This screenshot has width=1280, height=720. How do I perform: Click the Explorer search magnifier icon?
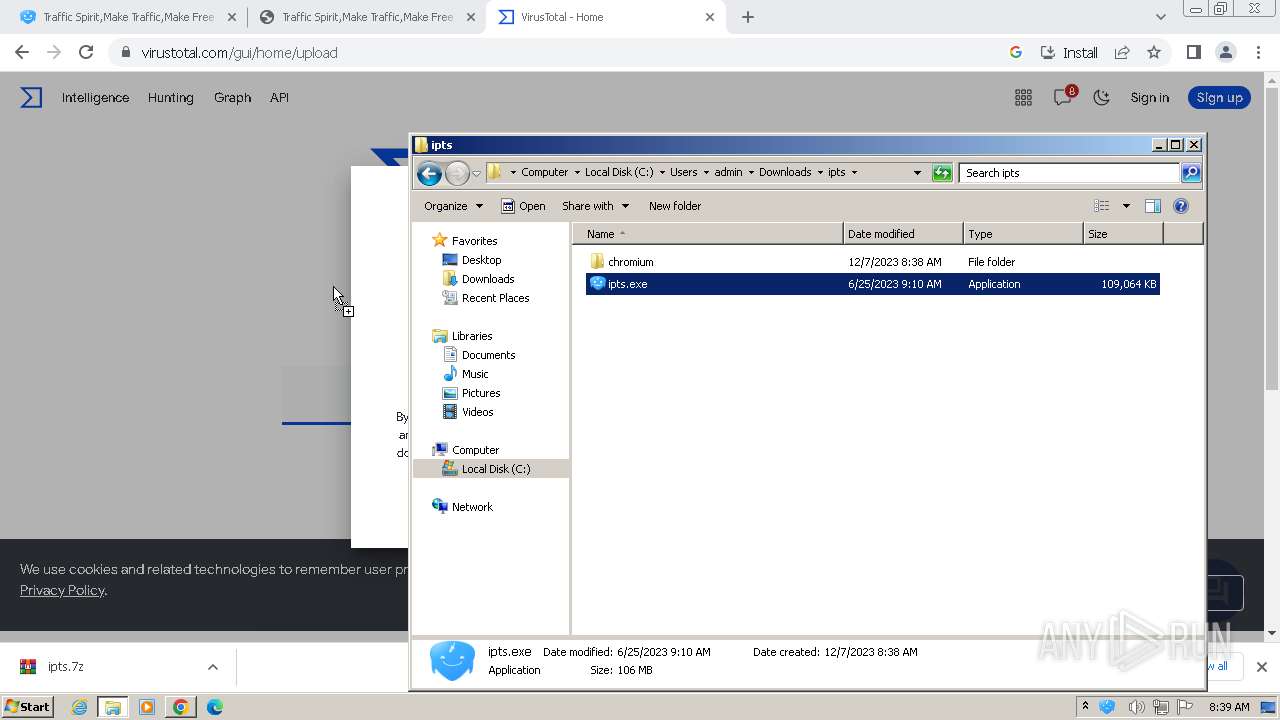click(x=1190, y=173)
